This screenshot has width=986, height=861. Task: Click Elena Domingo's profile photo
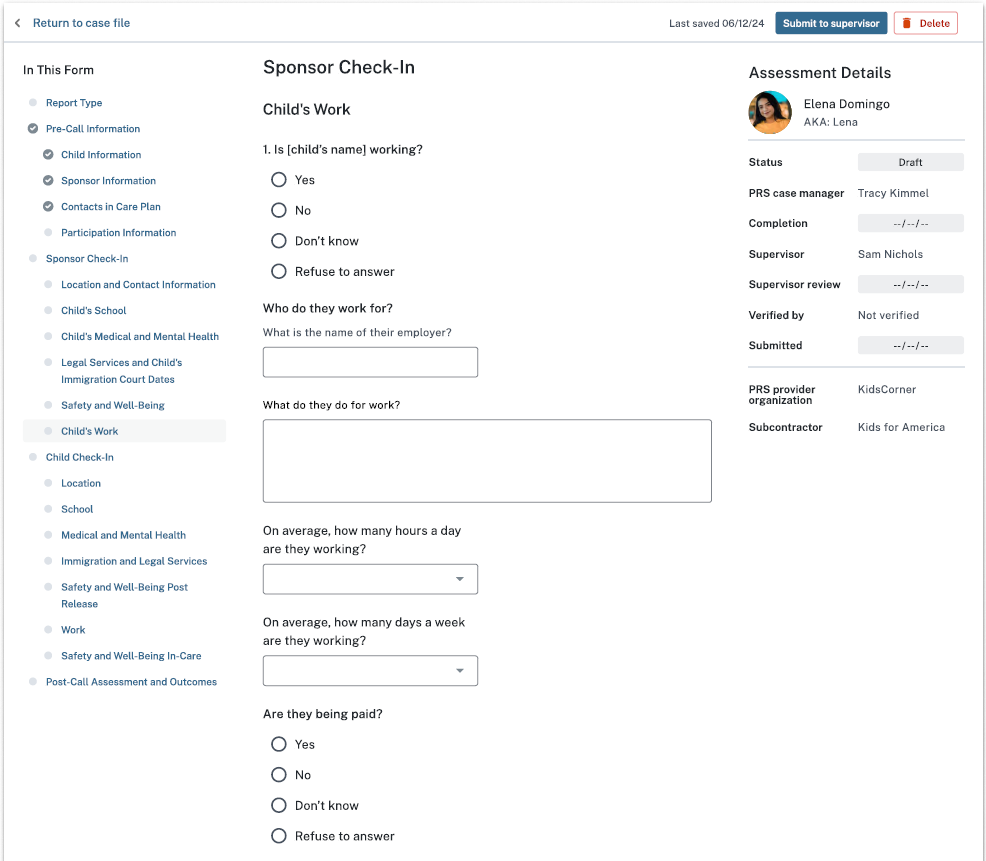click(x=770, y=112)
